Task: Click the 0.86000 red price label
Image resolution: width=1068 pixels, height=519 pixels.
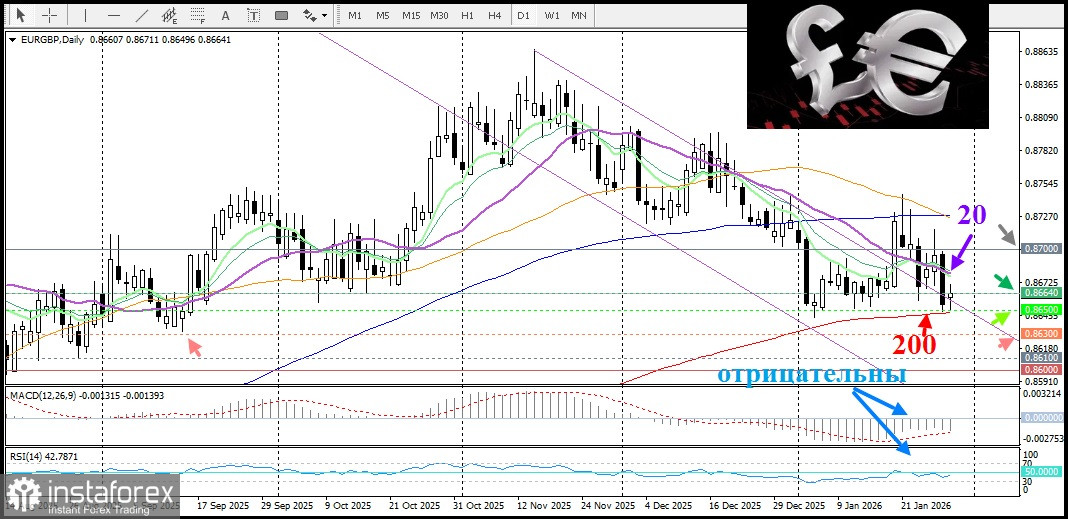Action: pyautogui.click(x=1042, y=369)
